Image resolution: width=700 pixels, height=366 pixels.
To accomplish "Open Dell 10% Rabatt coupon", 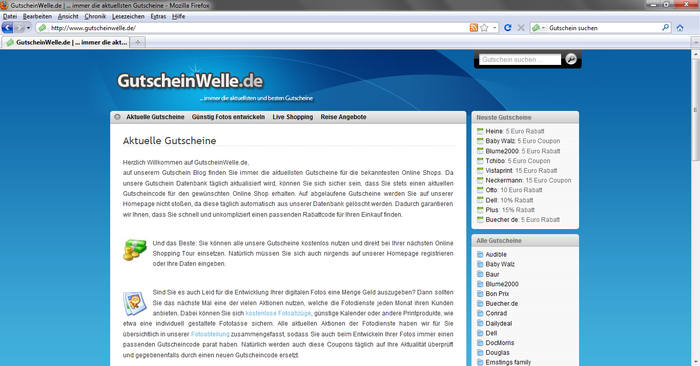I will point(509,200).
